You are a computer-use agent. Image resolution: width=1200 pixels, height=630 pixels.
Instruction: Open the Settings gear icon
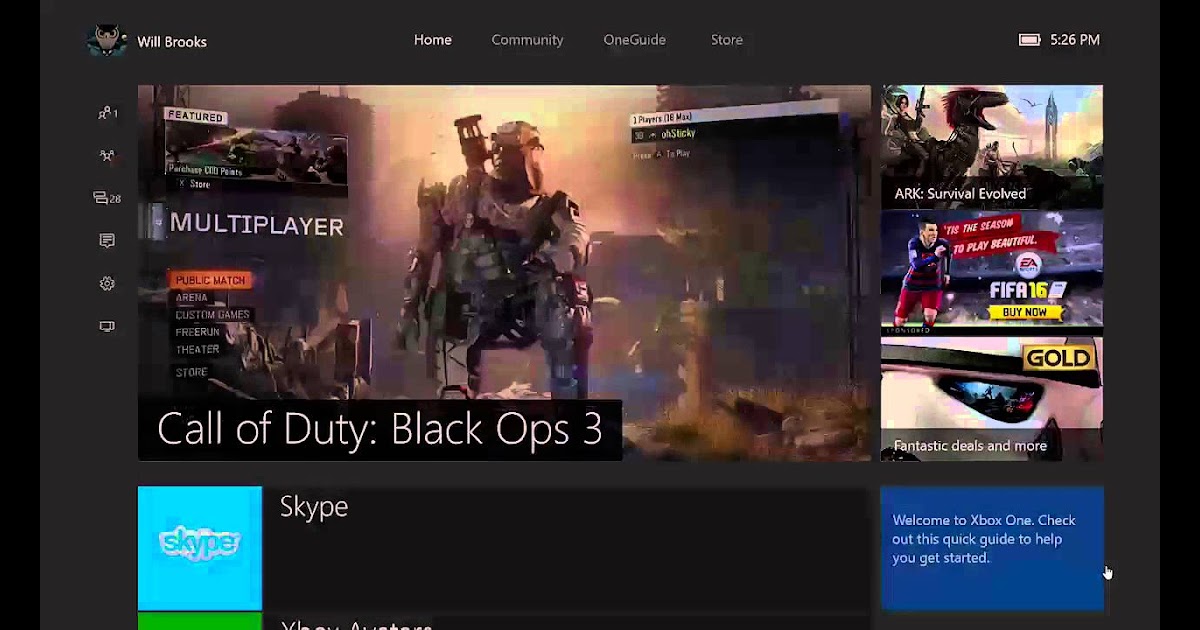click(107, 284)
